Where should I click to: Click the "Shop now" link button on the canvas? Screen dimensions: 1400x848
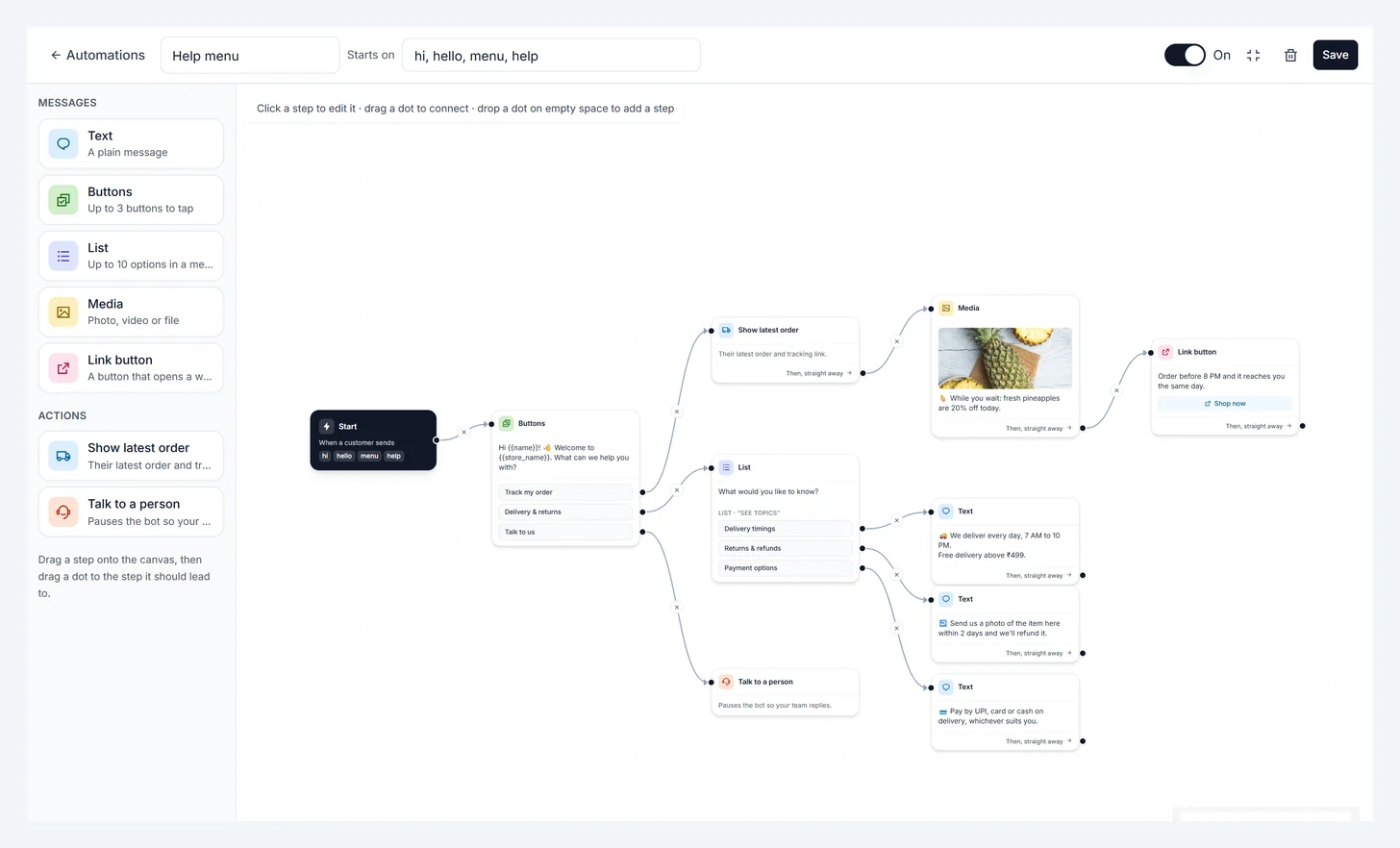coord(1225,404)
